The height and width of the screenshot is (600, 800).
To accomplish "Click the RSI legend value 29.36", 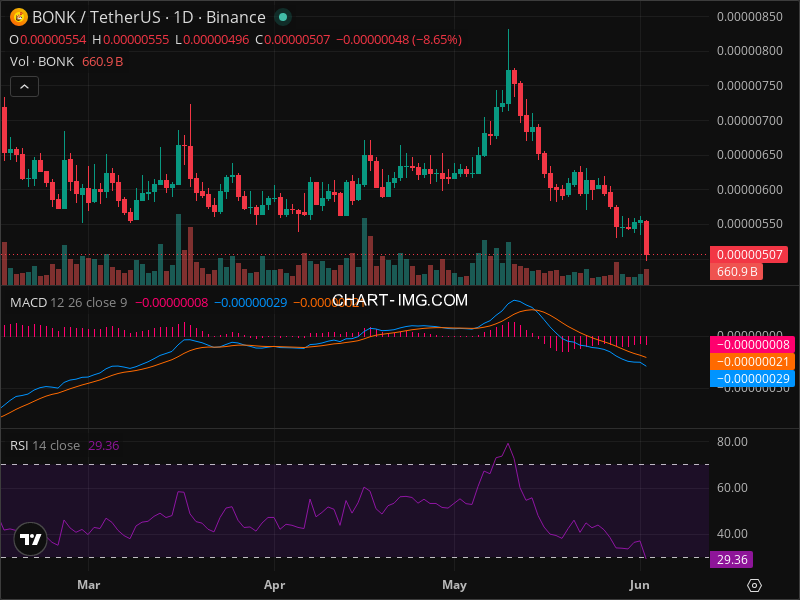I will (104, 445).
